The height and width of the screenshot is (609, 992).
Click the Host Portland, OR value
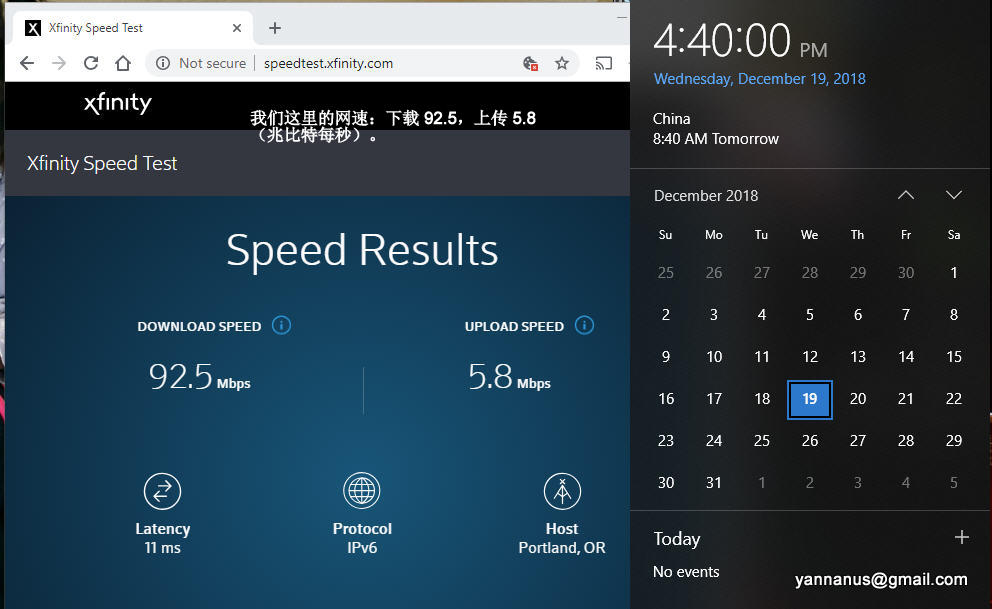tap(562, 548)
